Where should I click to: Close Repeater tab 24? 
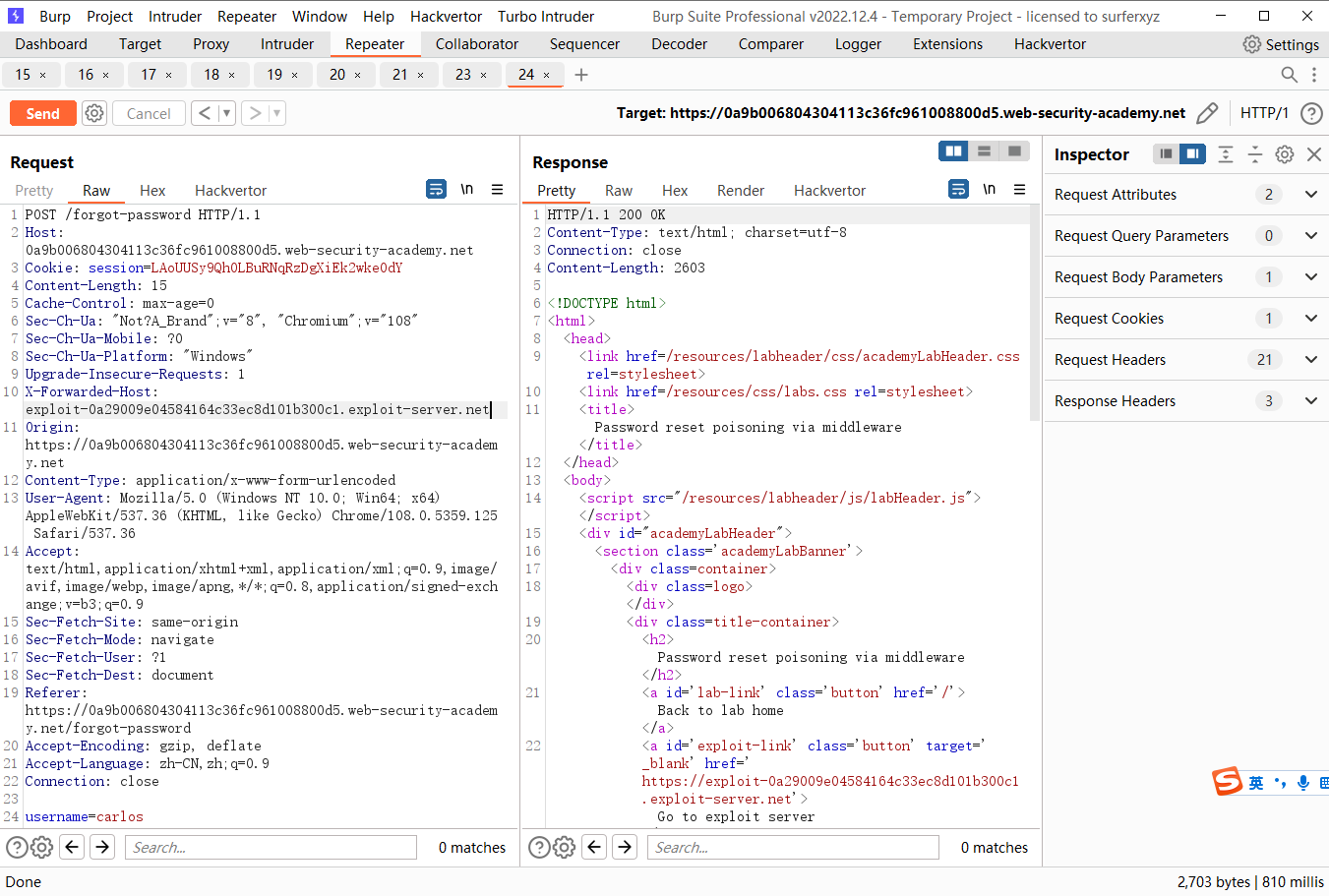point(547,75)
